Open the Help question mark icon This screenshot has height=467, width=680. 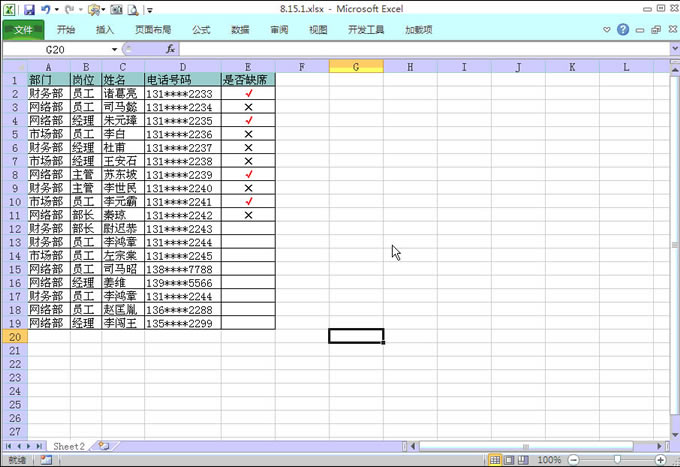[623, 29]
